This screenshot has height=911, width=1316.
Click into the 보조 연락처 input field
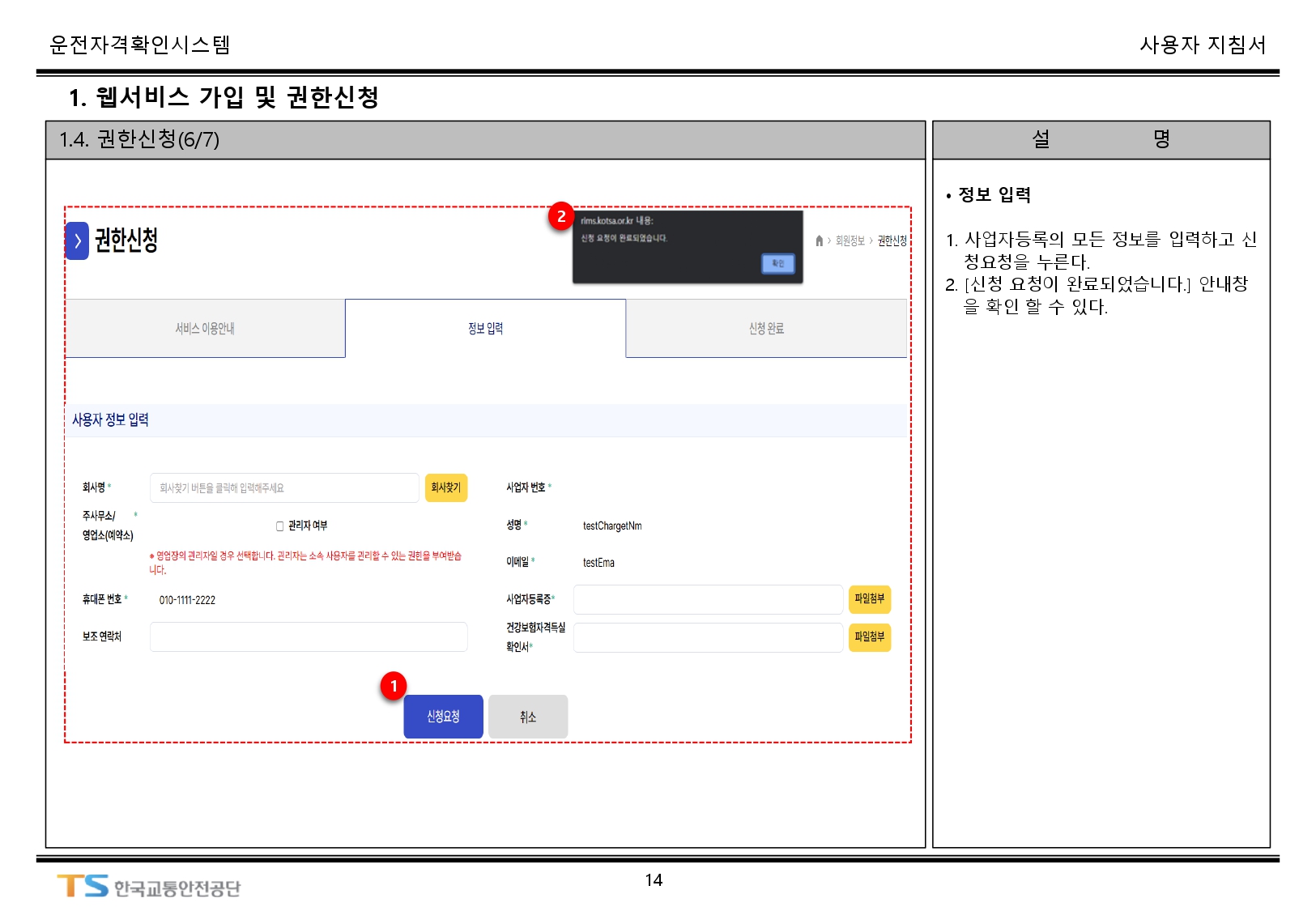(309, 636)
